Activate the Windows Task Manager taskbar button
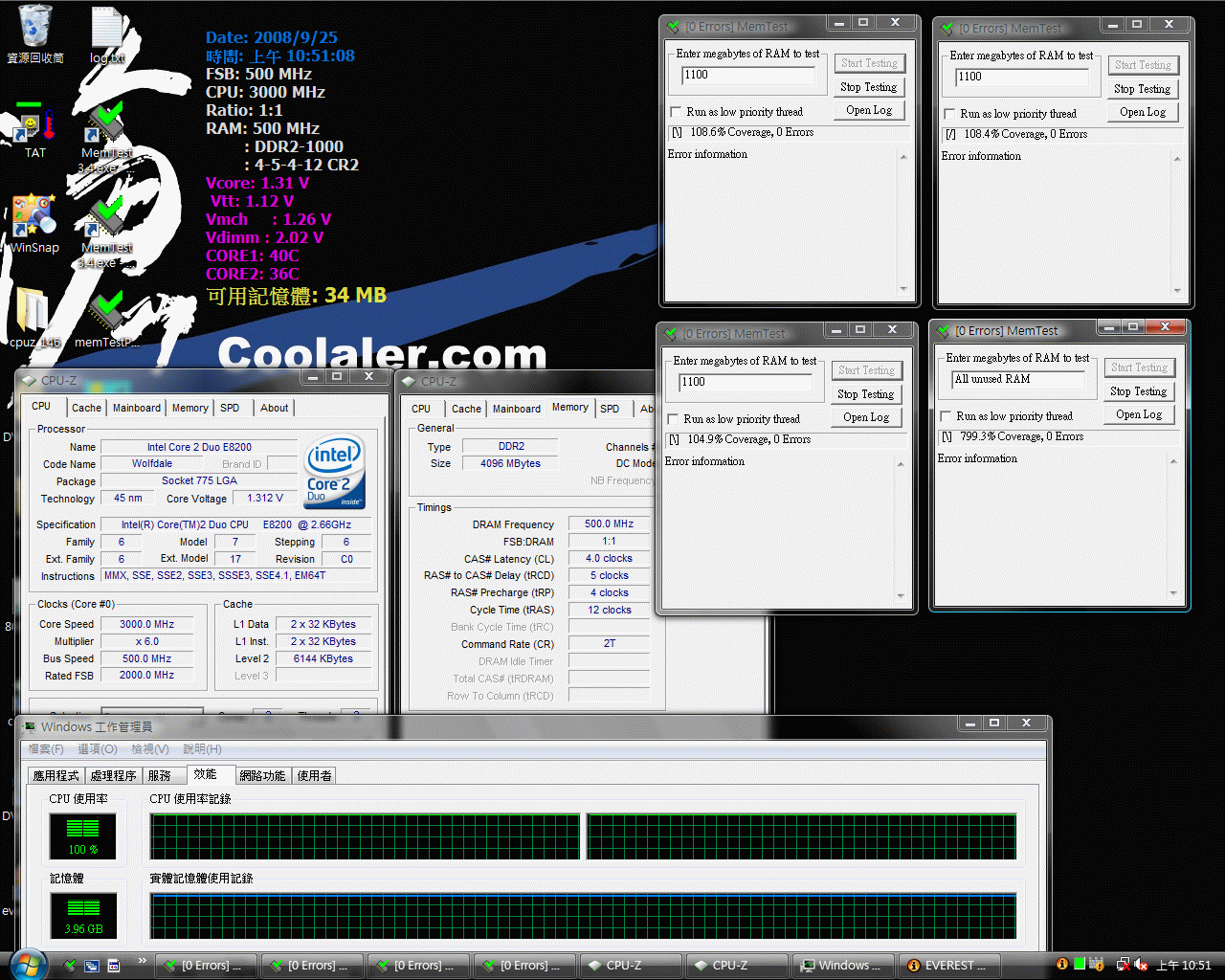Screen dimensions: 1225x980 [x=843, y=966]
